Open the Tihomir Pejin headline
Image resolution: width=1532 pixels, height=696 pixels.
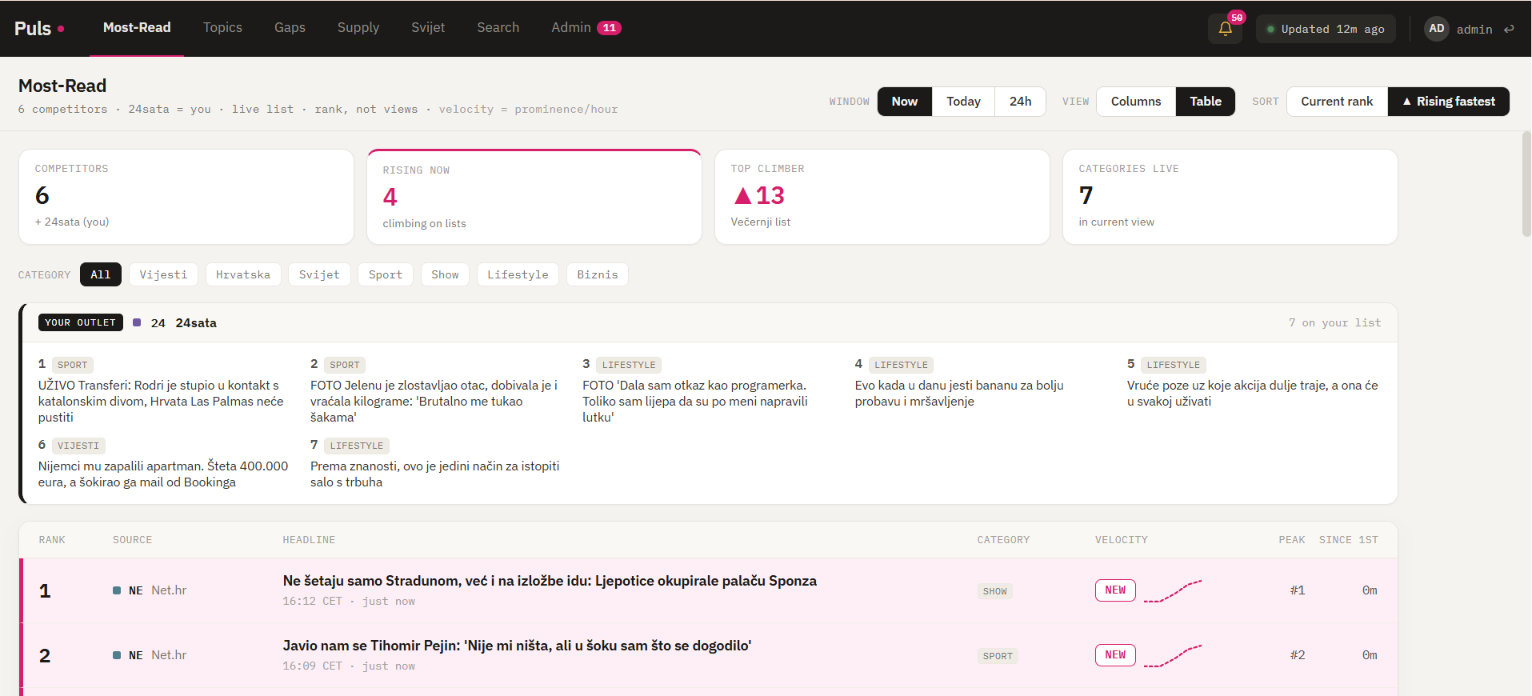517,646
